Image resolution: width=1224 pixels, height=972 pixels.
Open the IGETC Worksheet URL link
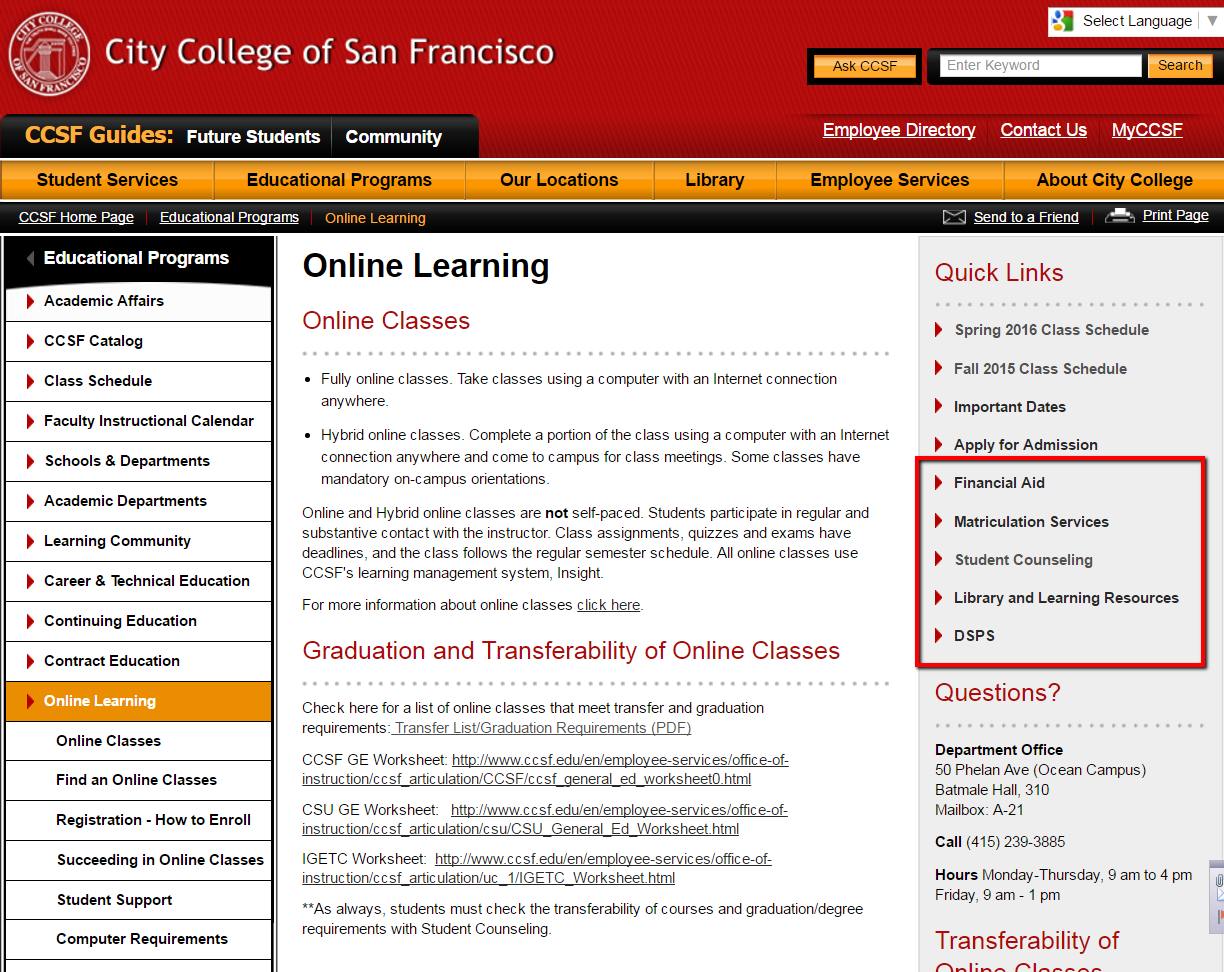click(x=537, y=868)
